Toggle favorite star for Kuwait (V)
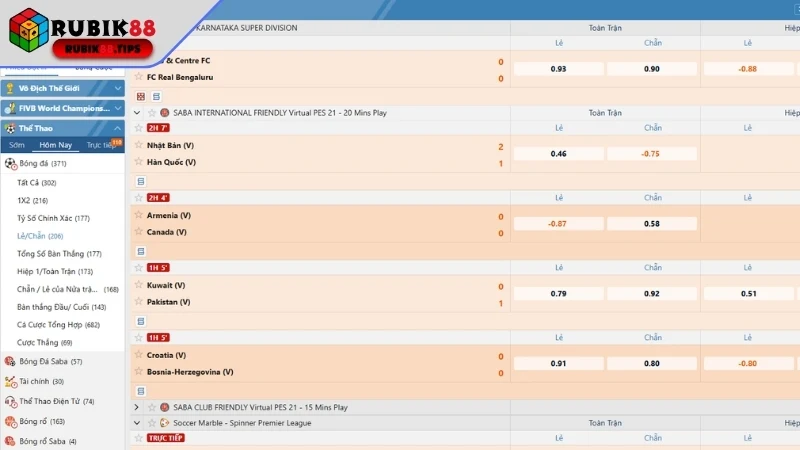Image resolution: width=800 pixels, height=450 pixels. (x=139, y=285)
